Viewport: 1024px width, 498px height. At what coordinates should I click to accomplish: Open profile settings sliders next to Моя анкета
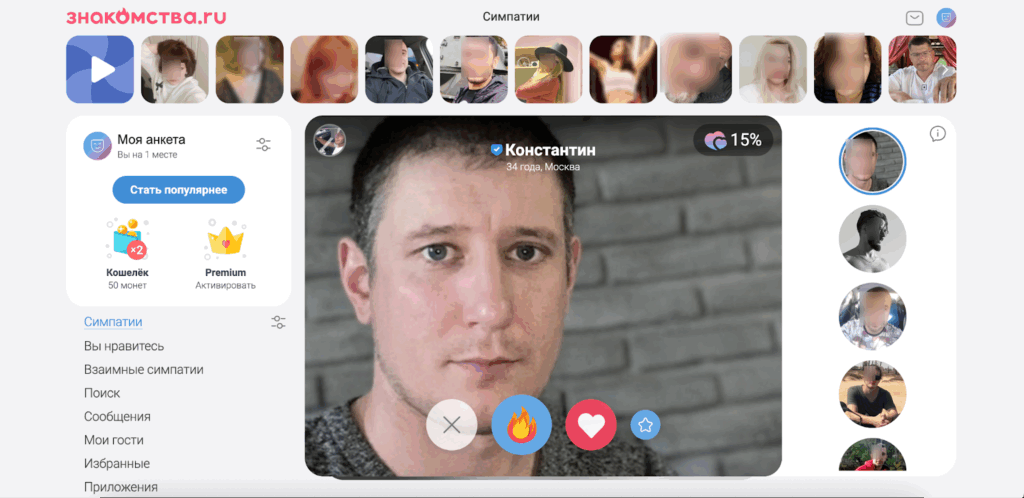click(x=264, y=145)
